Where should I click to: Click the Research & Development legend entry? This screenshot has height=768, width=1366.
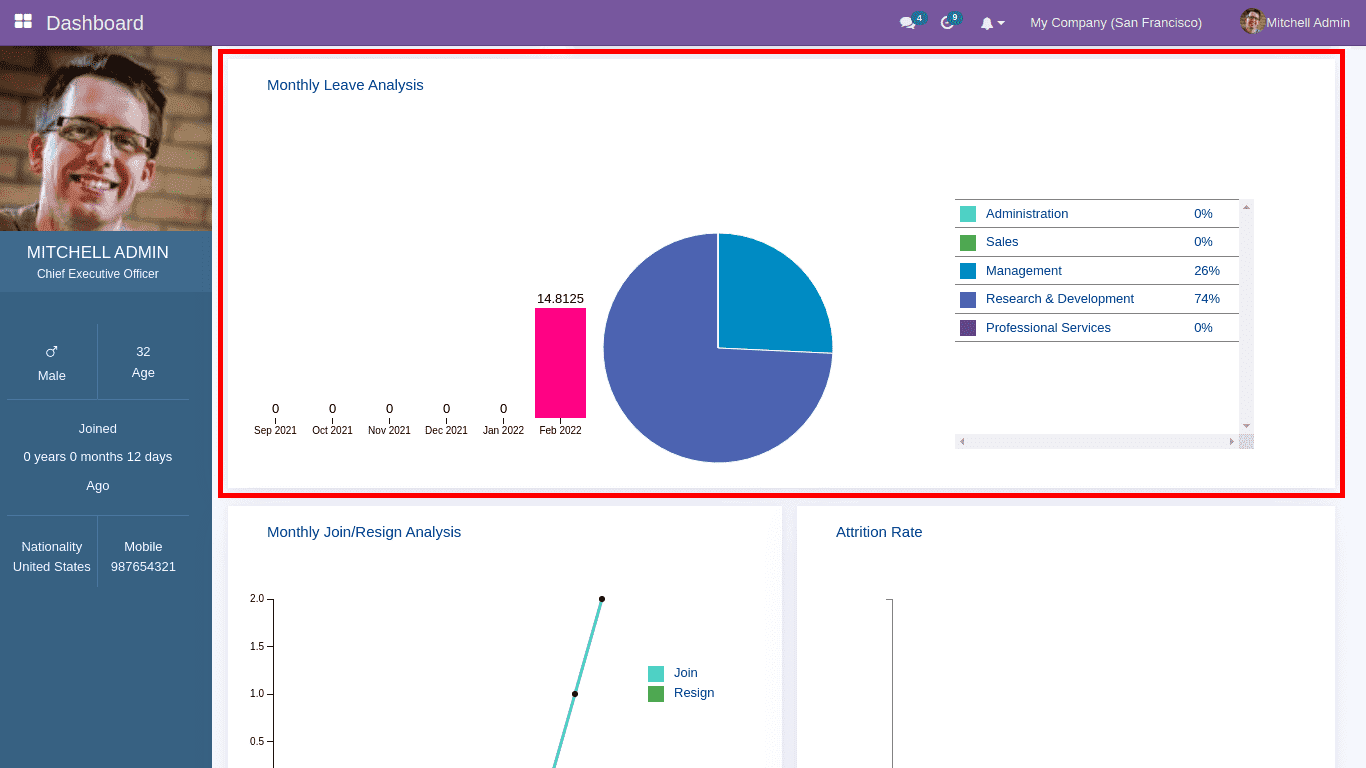point(1059,299)
